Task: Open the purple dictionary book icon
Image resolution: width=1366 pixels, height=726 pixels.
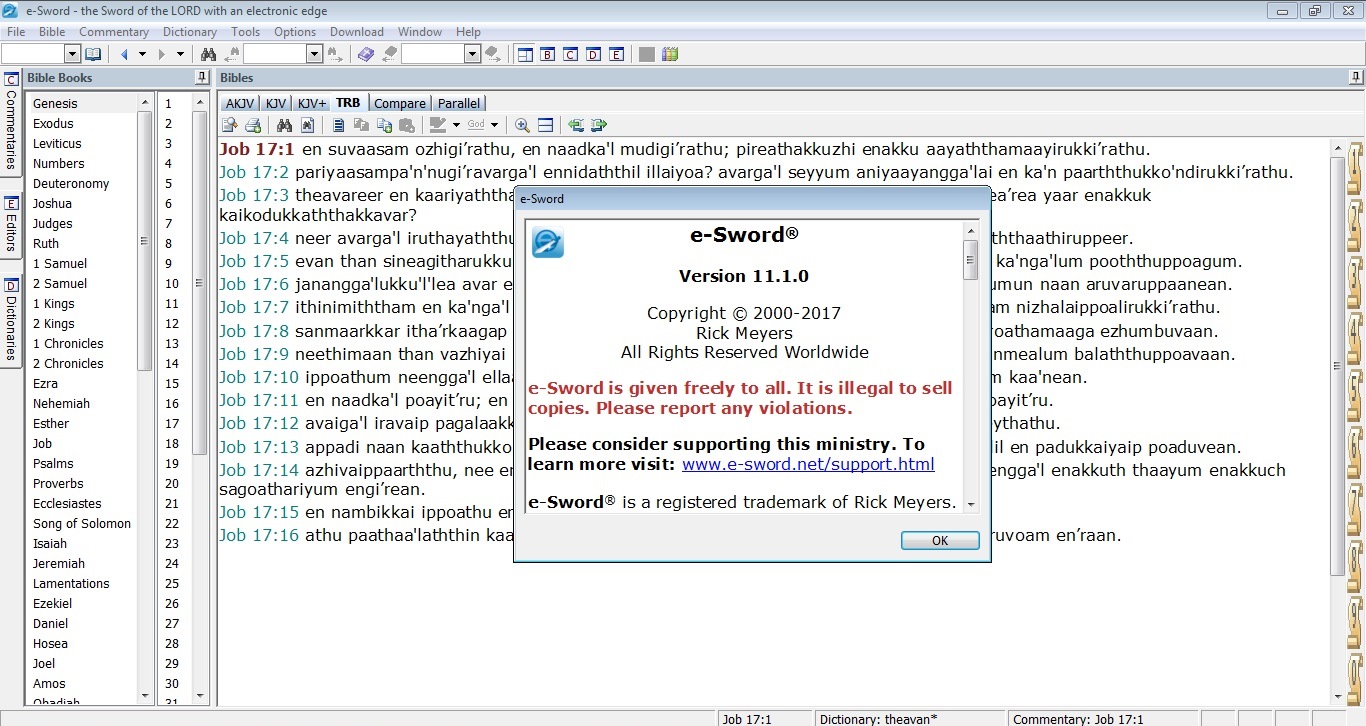Action: [x=366, y=54]
